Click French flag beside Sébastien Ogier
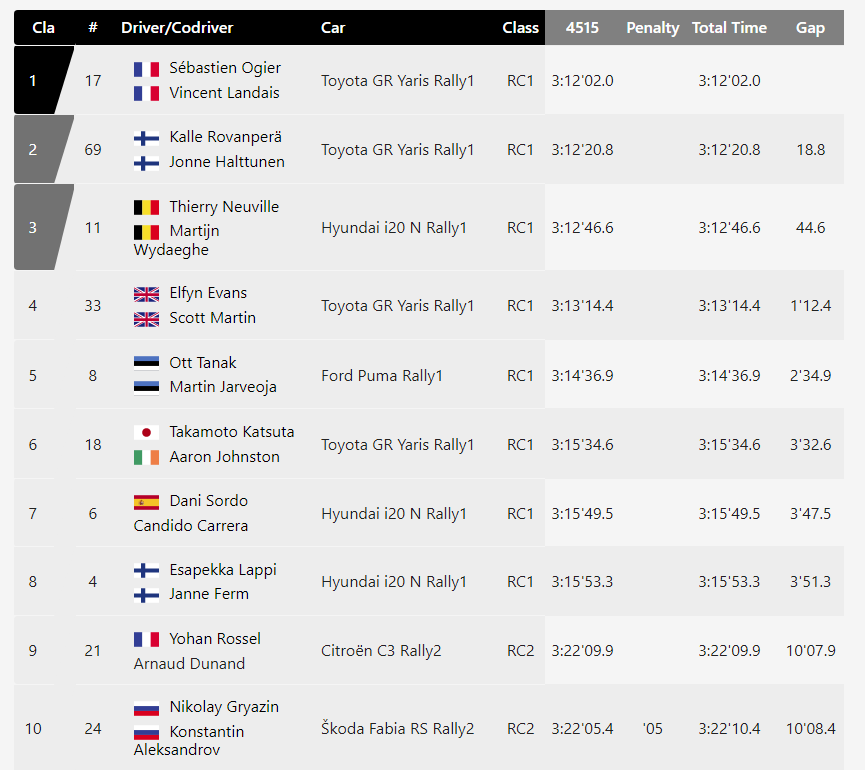This screenshot has height=770, width=865. coord(146,69)
